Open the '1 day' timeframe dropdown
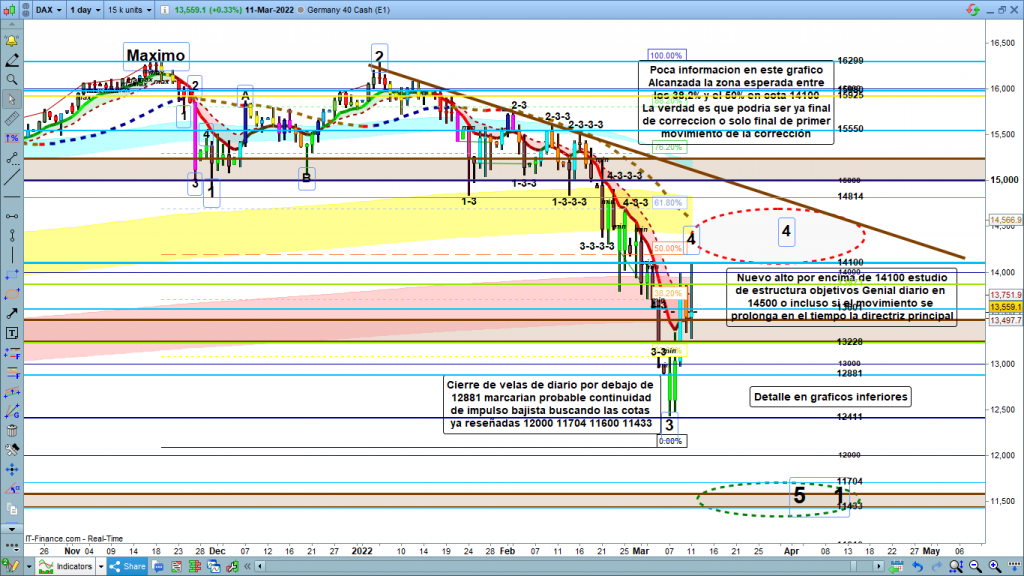Image resolution: width=1024 pixels, height=576 pixels. tap(86, 11)
